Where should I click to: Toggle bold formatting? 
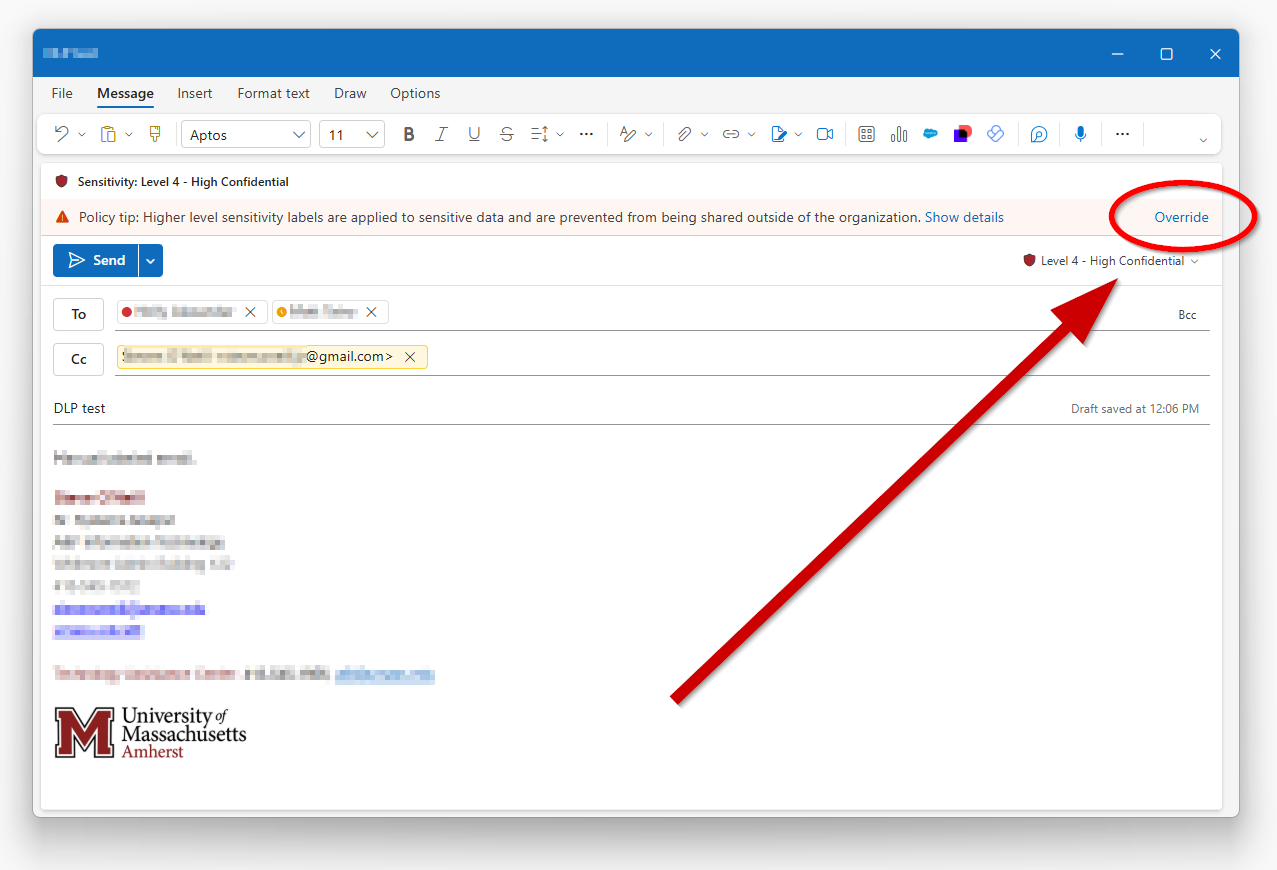(408, 133)
